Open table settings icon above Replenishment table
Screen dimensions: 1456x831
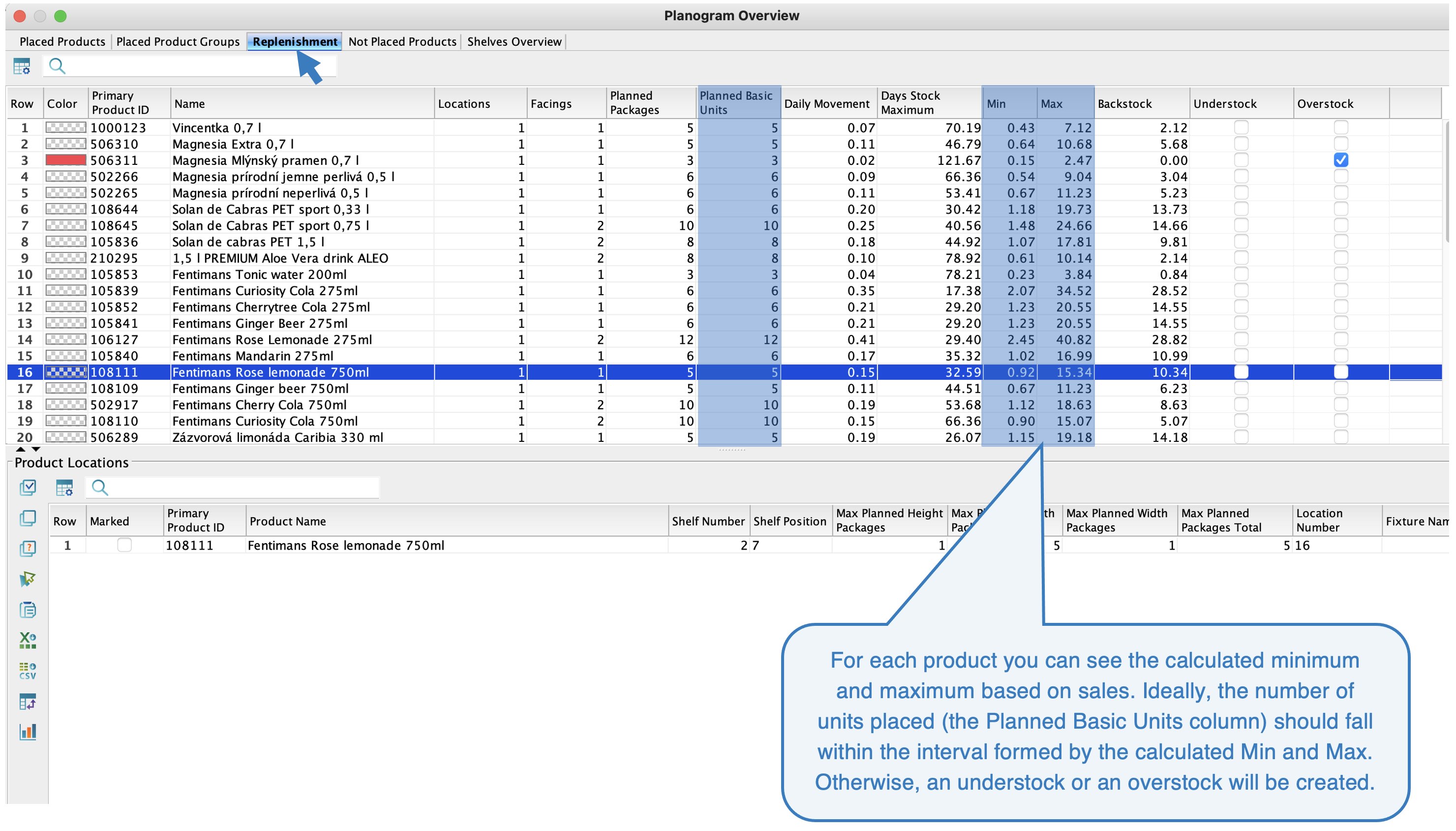[x=22, y=67]
